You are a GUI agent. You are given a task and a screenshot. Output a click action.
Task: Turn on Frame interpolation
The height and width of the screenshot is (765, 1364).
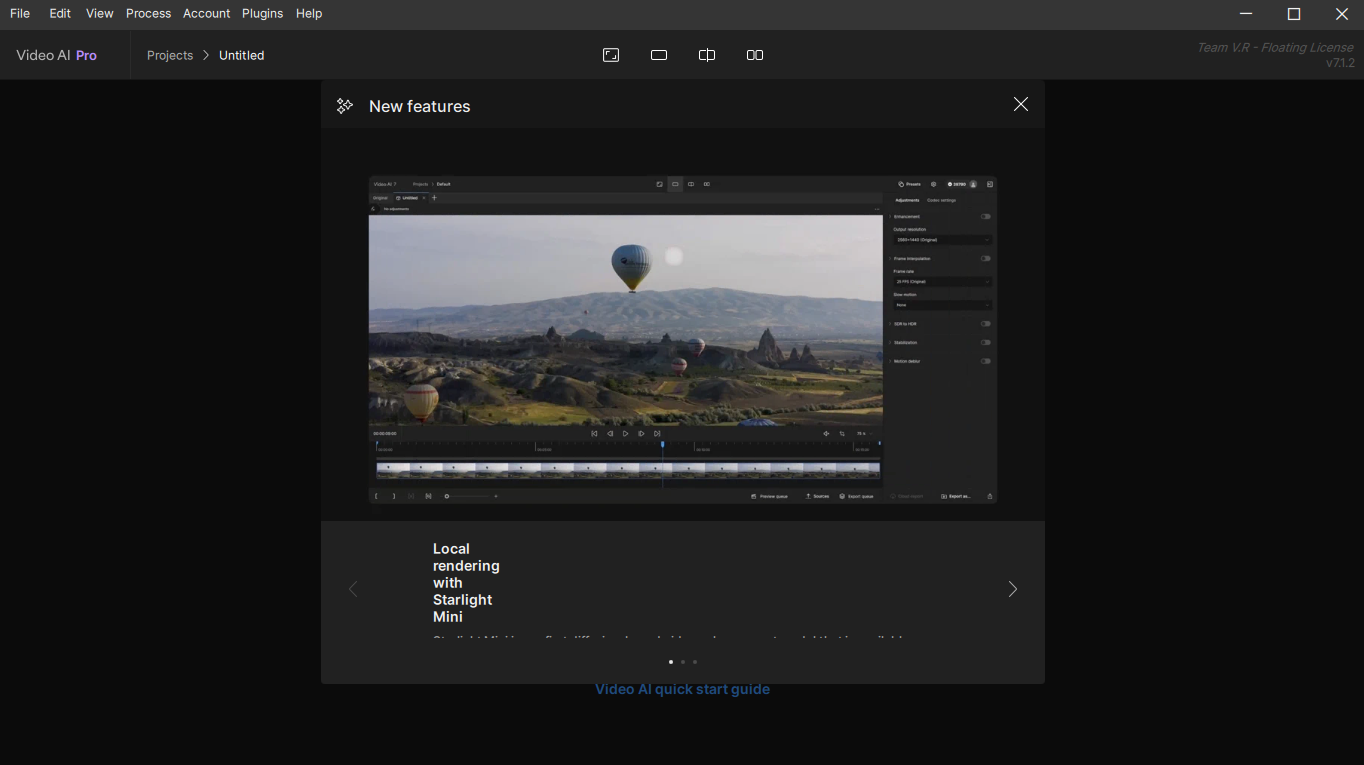(986, 257)
